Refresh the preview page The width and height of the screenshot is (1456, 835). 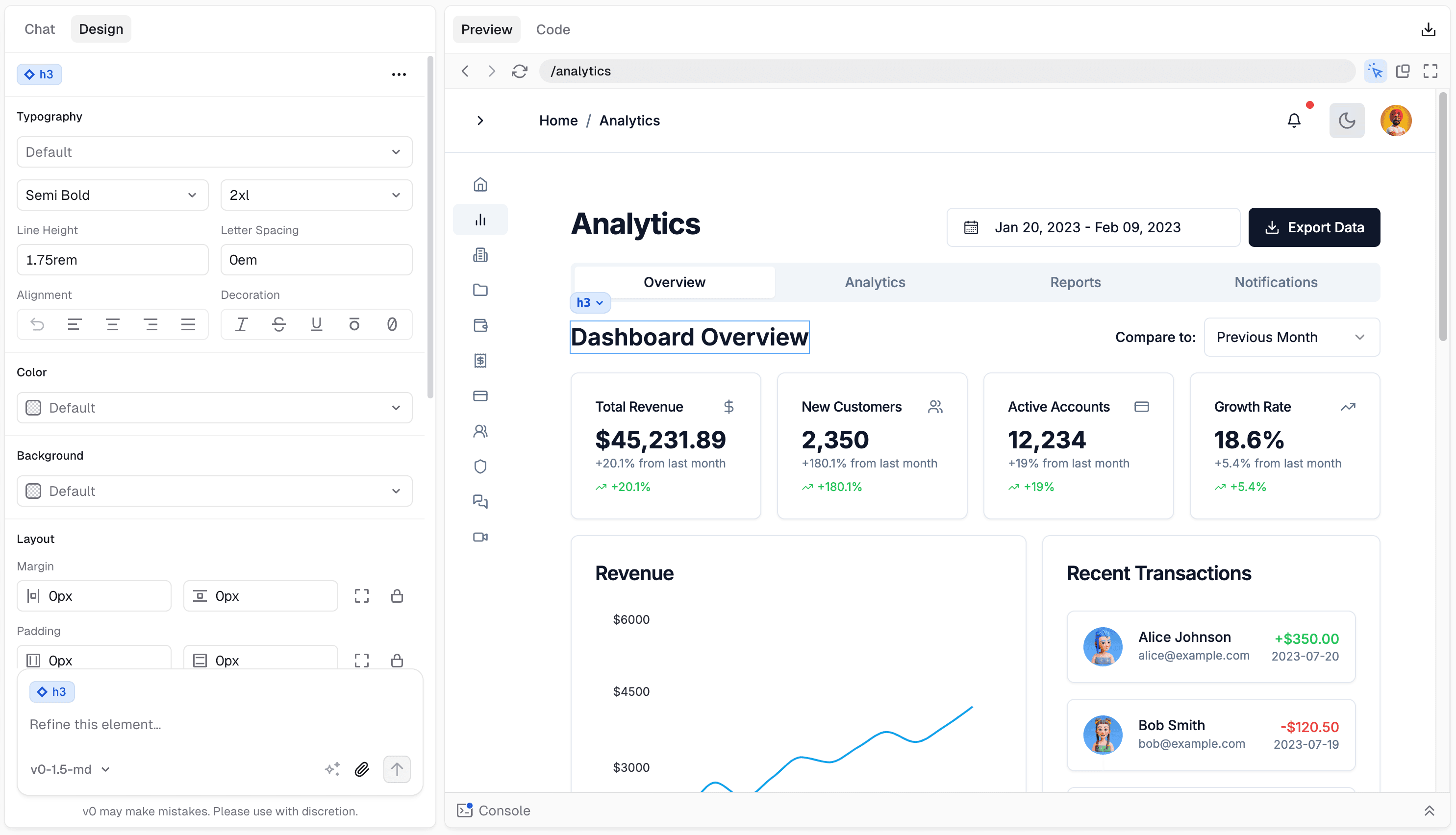point(519,71)
